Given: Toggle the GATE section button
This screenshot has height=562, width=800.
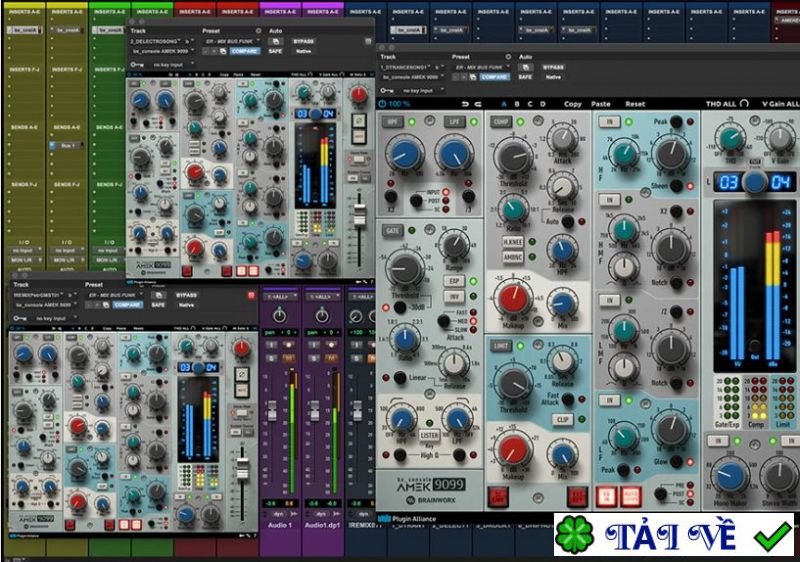Looking at the screenshot, I should 392,230.
